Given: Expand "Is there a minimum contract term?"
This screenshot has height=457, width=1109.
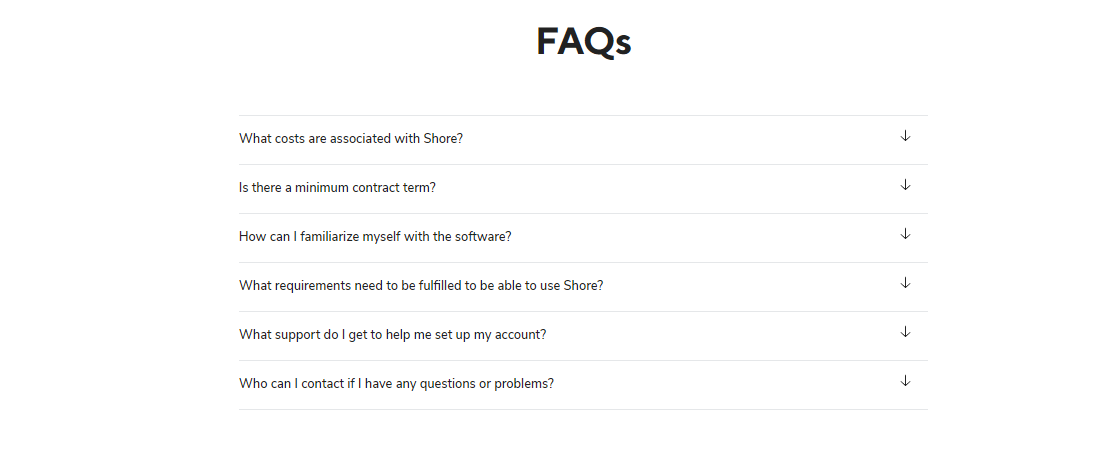Looking at the screenshot, I should (337, 188).
